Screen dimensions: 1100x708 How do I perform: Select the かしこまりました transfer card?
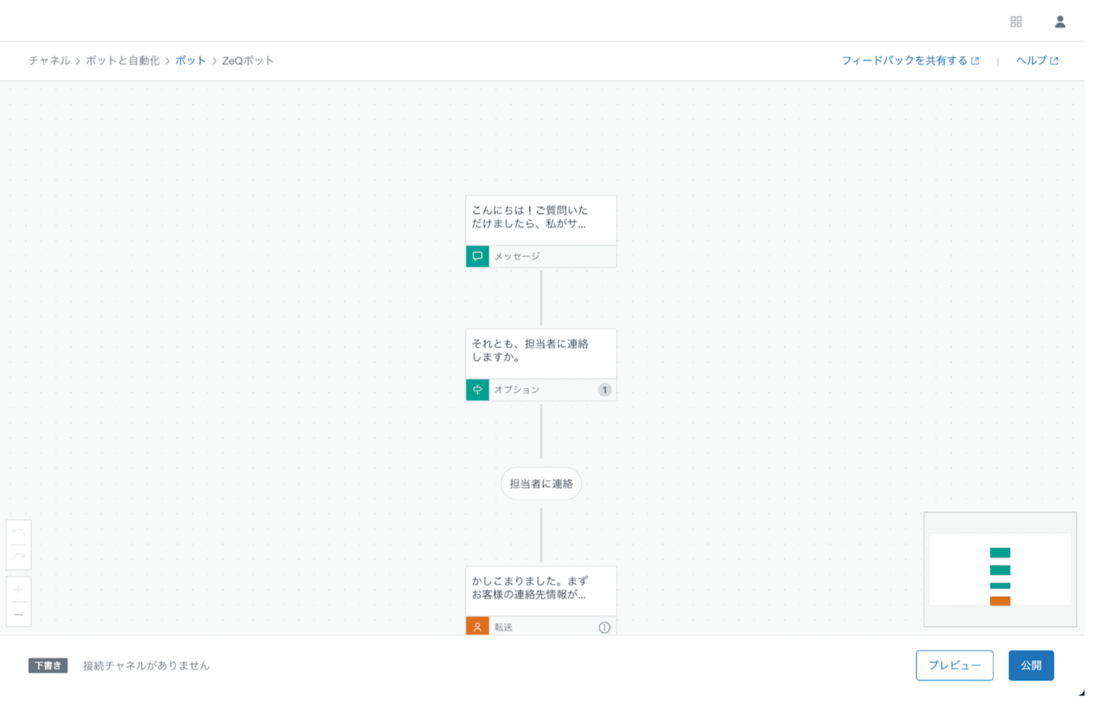541,601
